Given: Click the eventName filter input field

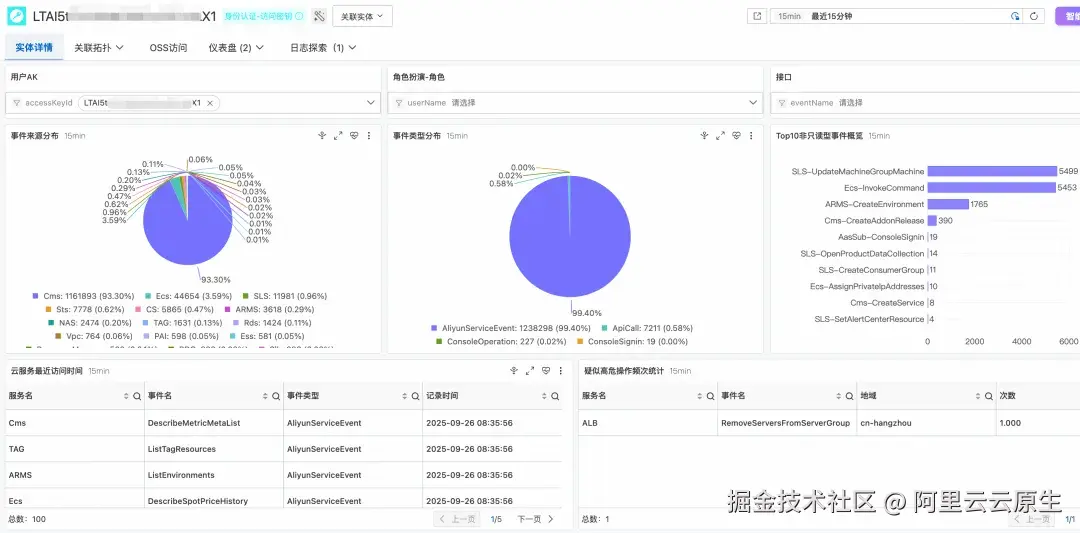Looking at the screenshot, I should (924, 103).
